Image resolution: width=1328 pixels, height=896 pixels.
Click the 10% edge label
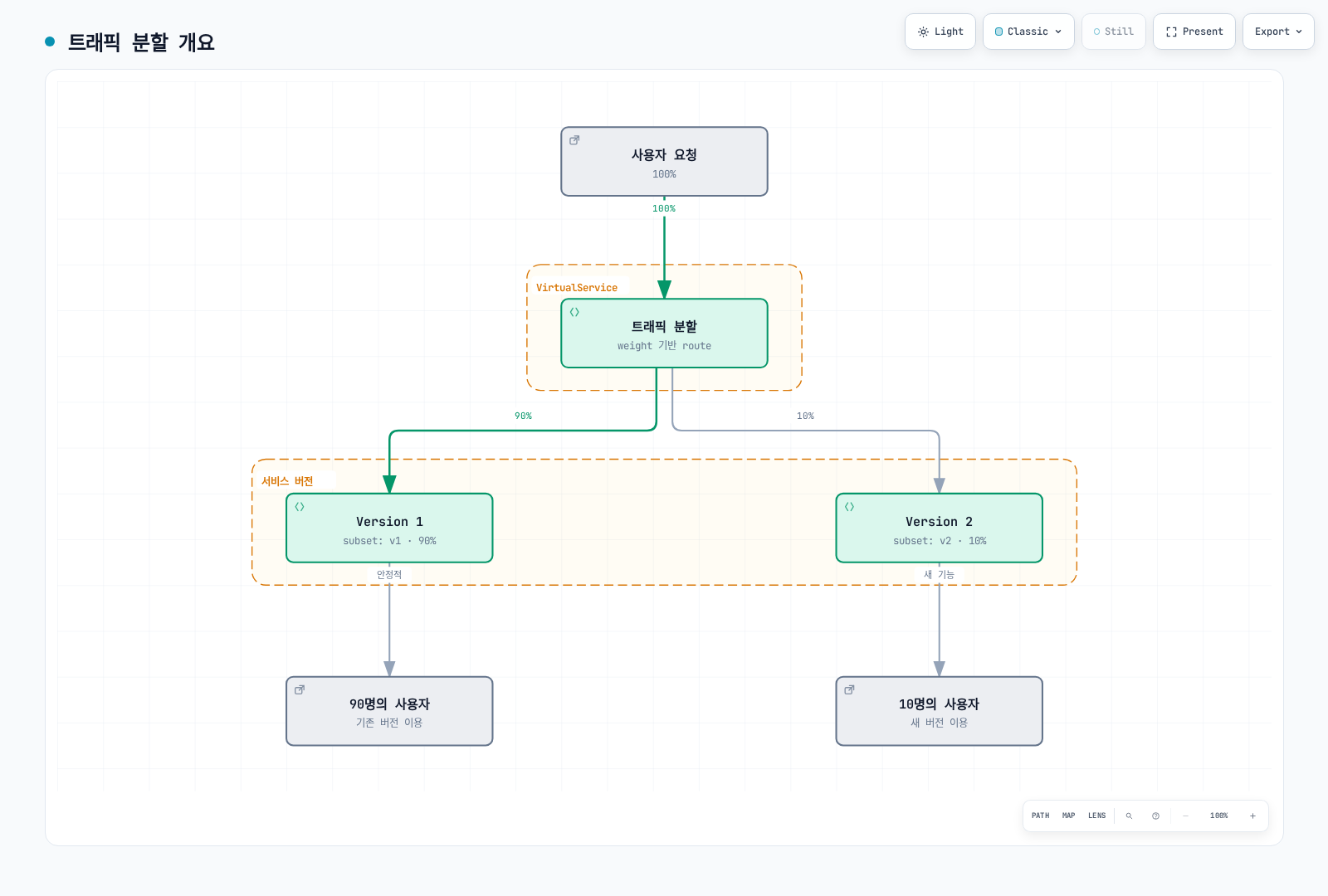coord(805,416)
